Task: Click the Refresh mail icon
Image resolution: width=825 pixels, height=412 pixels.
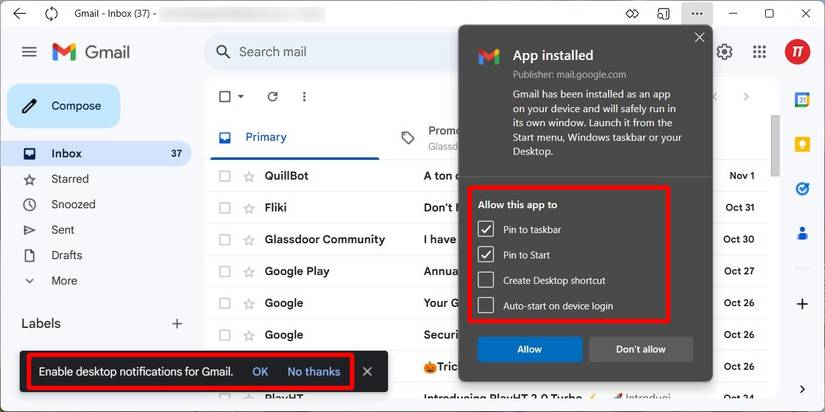Action: (272, 97)
